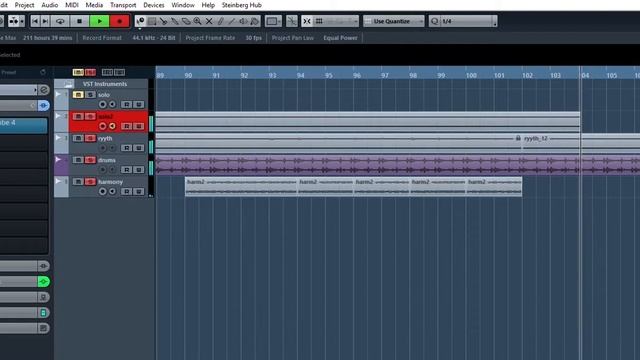Toggle solo on the drums track
Viewport: 640px width, 360px height.
tap(90, 160)
